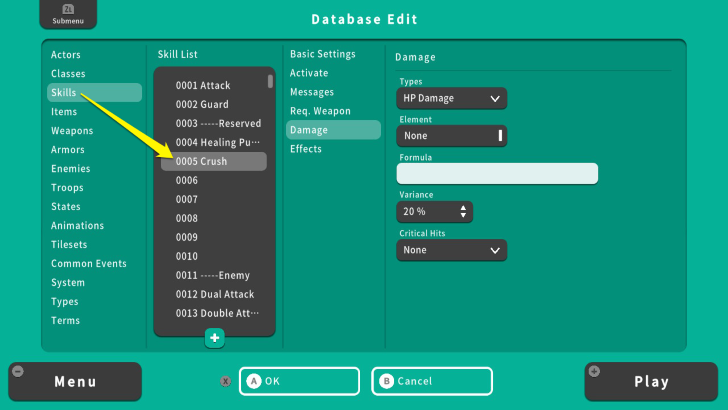Image resolution: width=728 pixels, height=410 pixels.
Task: Open the States category
Action: click(x=65, y=207)
